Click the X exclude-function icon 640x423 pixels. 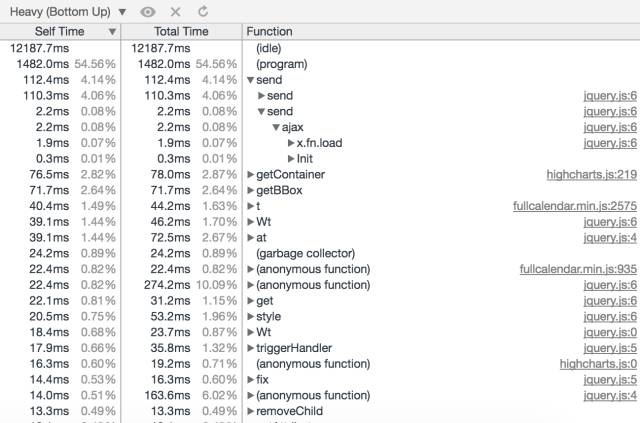click(x=176, y=12)
